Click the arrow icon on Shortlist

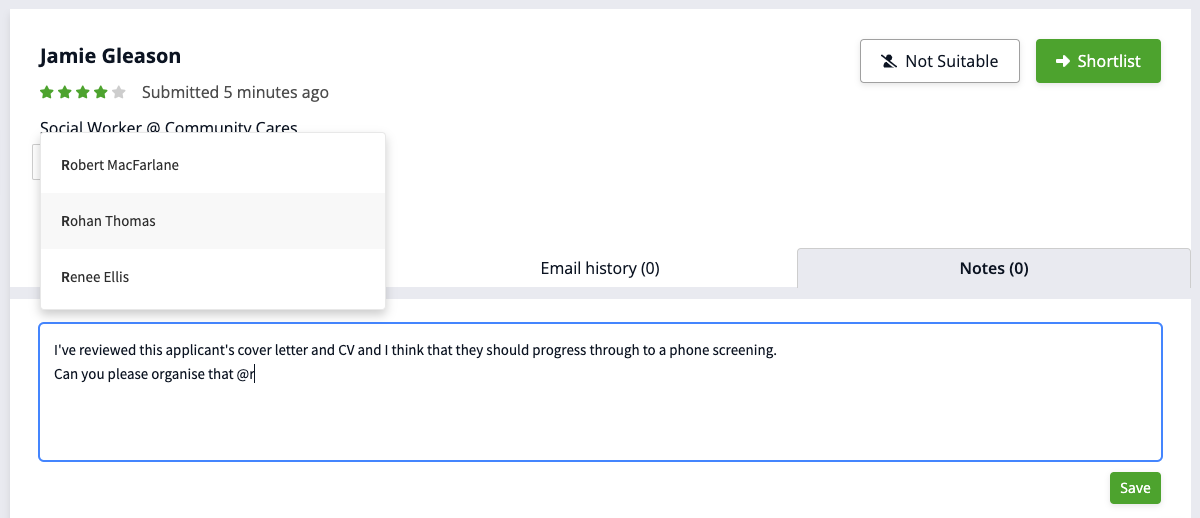pyautogui.click(x=1063, y=62)
